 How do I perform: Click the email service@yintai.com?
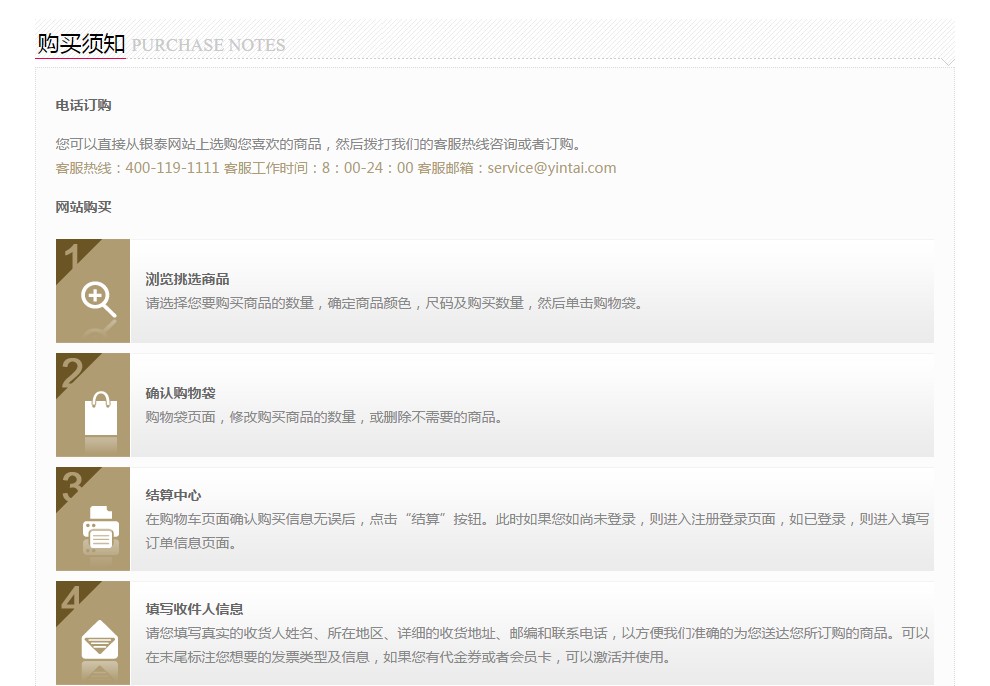552,168
